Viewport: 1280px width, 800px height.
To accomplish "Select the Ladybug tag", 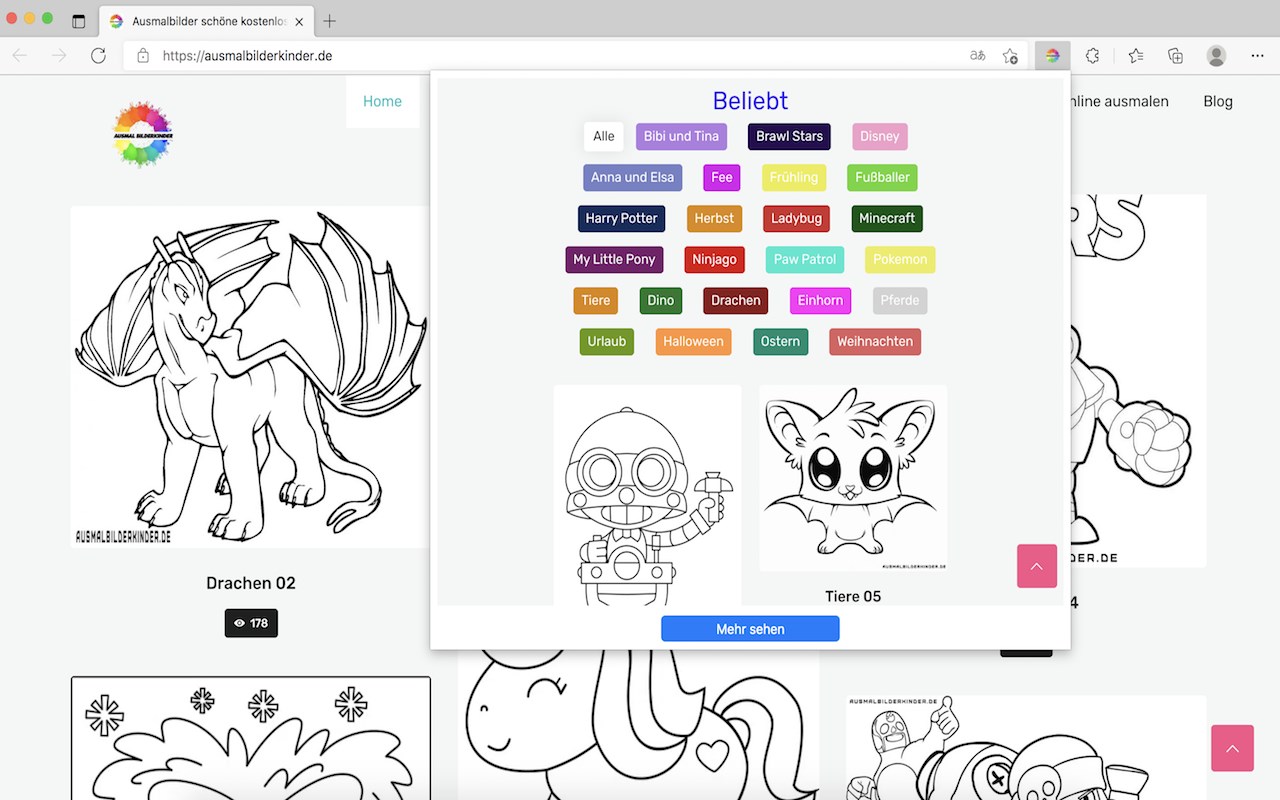I will 796,218.
